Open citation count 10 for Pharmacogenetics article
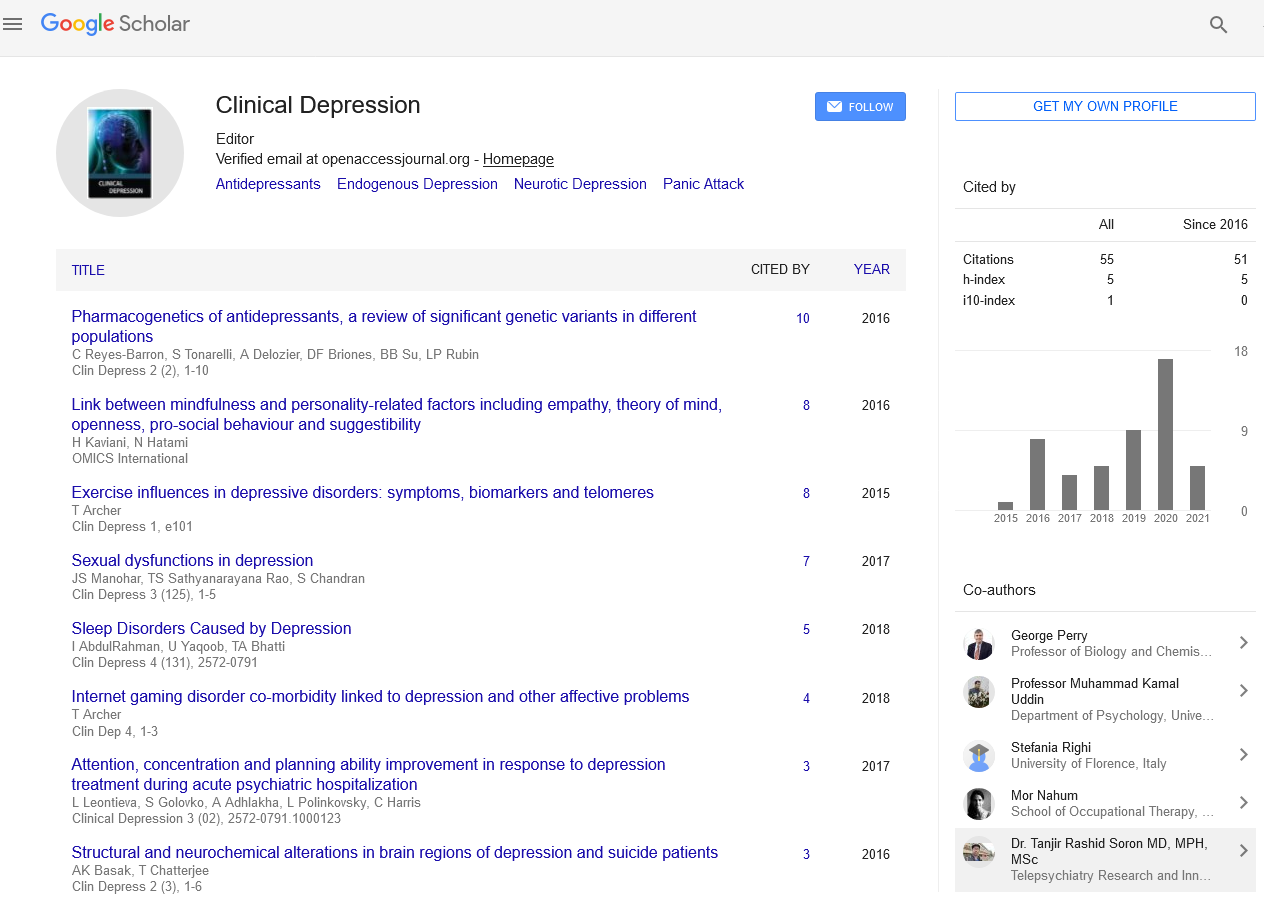Viewport: 1264px width, 910px height. click(x=802, y=319)
